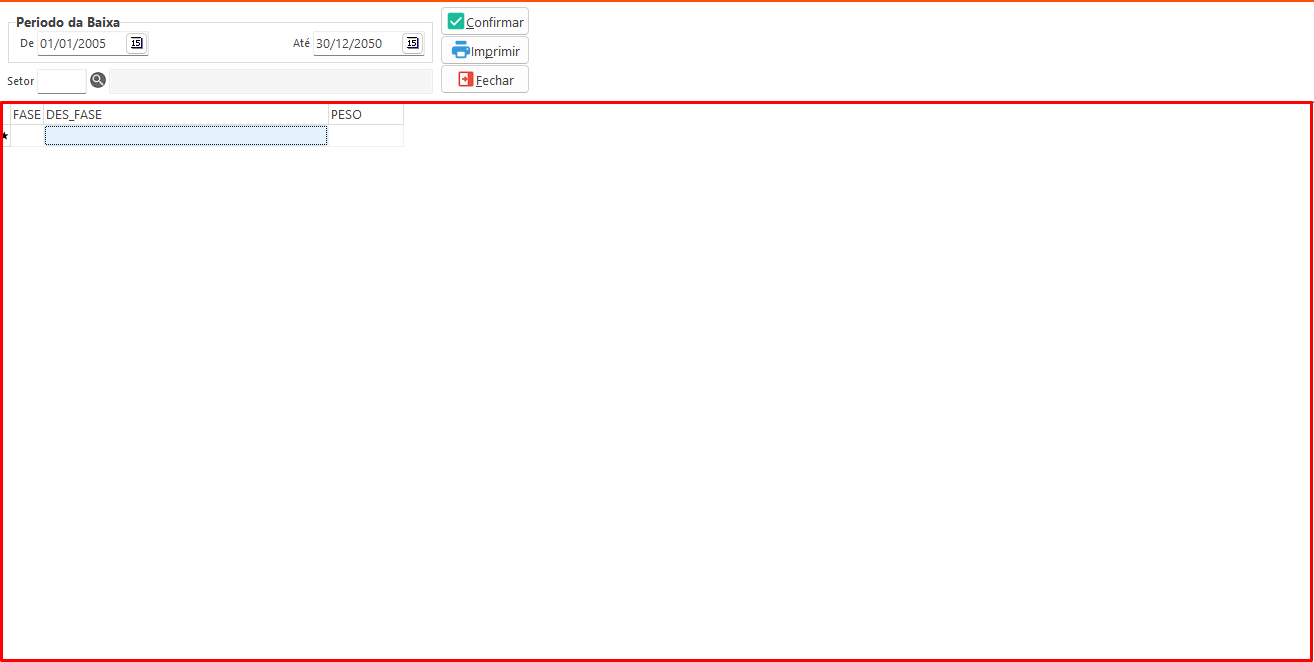Click the Setor search magnifier icon

point(98,80)
